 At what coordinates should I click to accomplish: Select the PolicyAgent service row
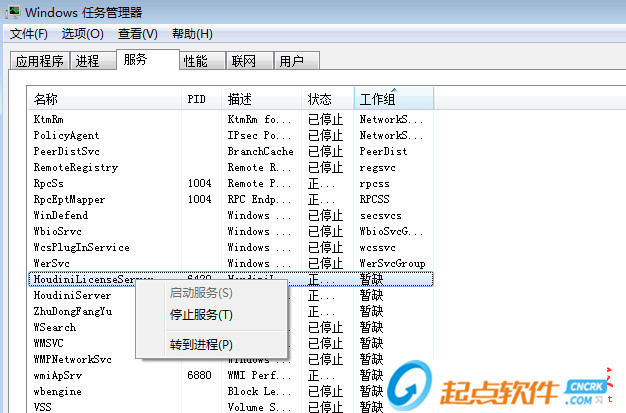tap(231, 135)
